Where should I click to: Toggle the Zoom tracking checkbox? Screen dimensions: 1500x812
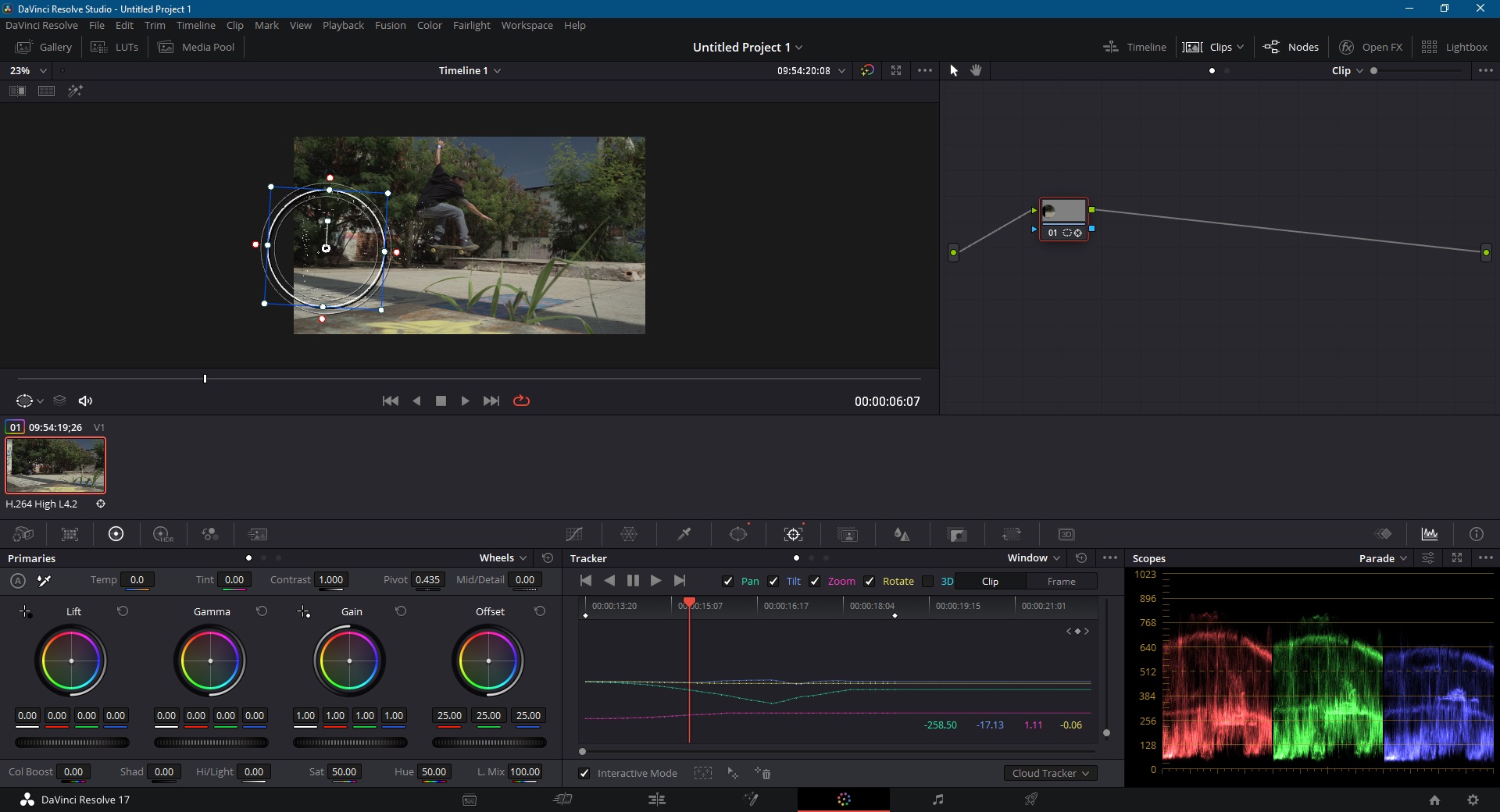(x=815, y=581)
